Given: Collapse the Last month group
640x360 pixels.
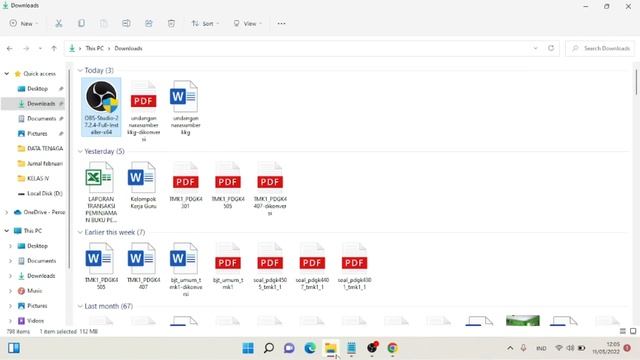Looking at the screenshot, I should tap(80, 306).
